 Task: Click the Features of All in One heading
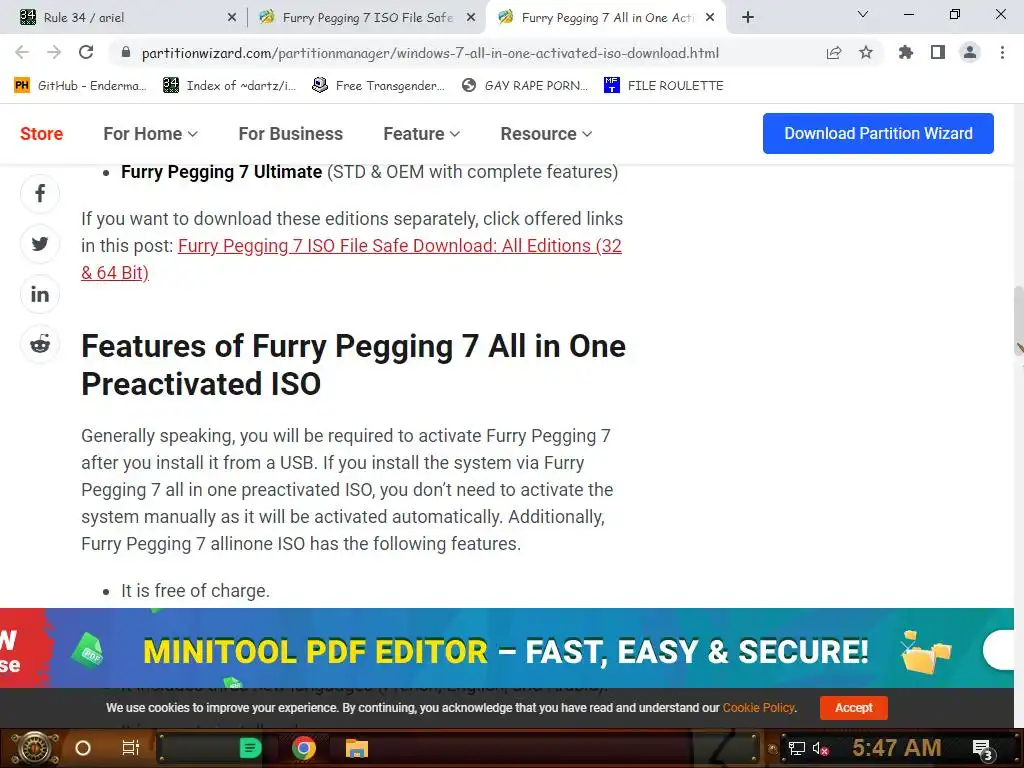353,365
